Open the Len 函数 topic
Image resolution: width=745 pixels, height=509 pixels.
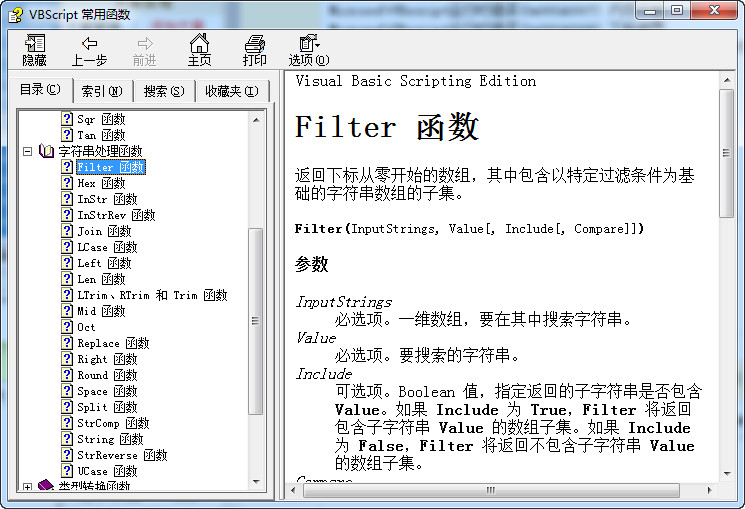tap(101, 279)
